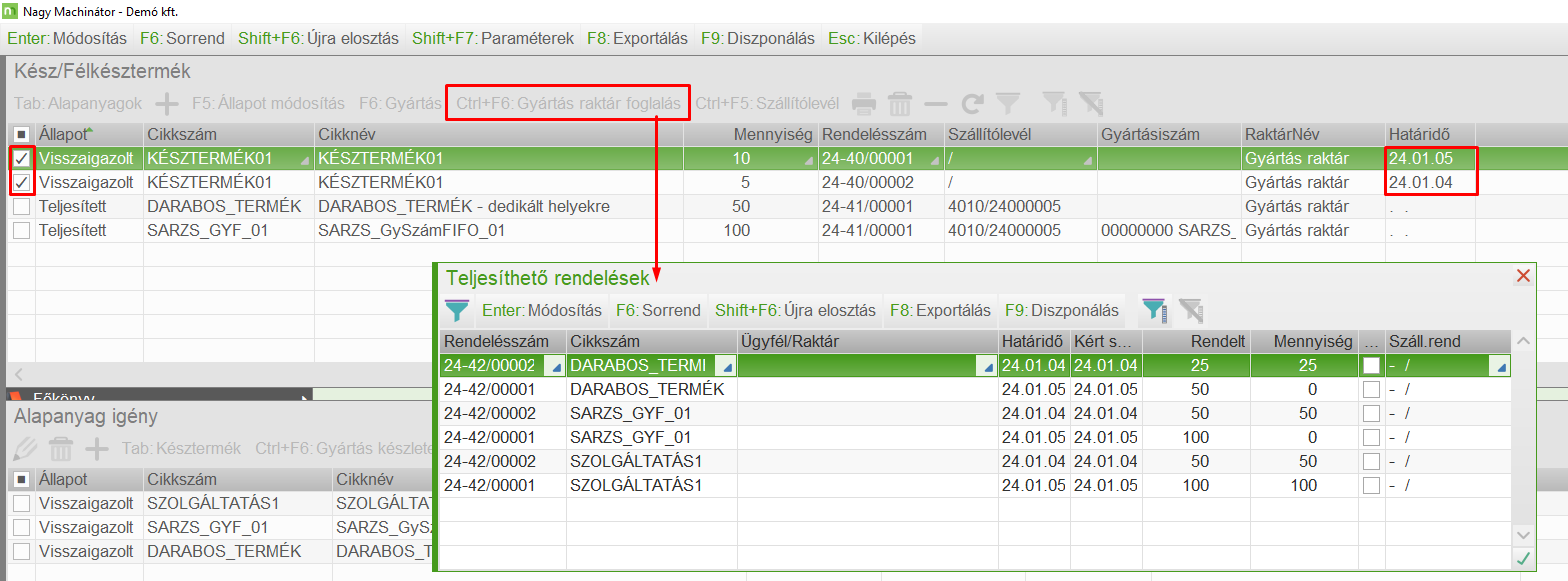This screenshot has height=581, width=1568.
Task: Click Tab: Késztermék in Alapanyag igény toolbar
Action: [181, 449]
